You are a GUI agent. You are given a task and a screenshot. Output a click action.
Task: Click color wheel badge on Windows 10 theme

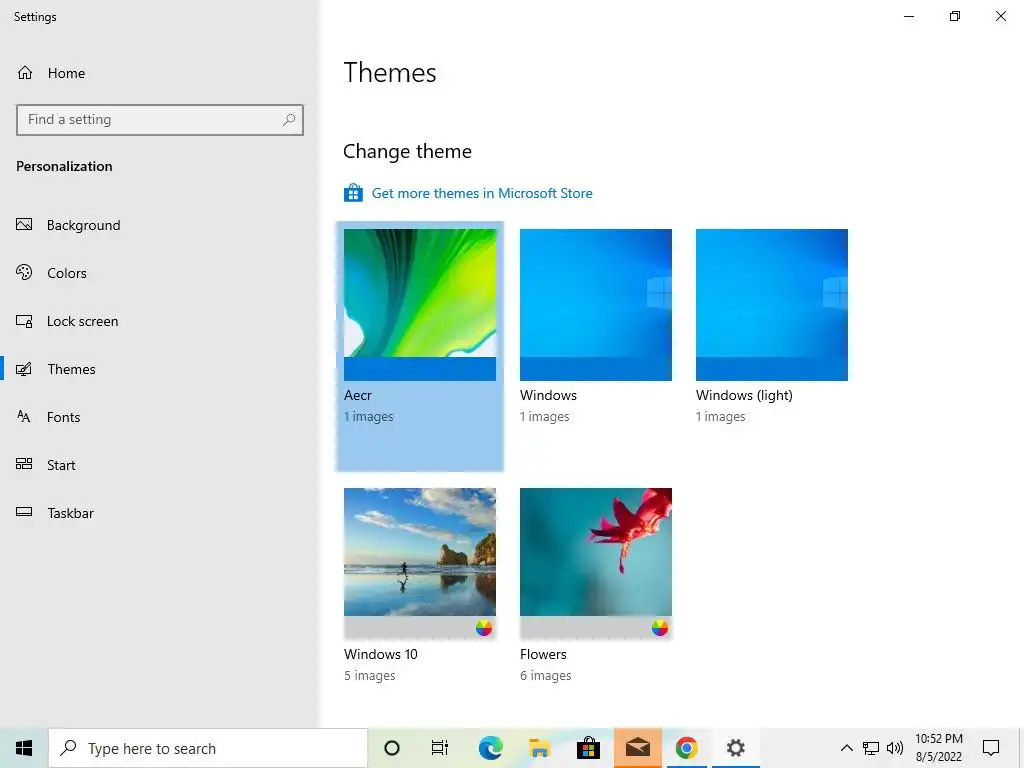[x=484, y=628]
